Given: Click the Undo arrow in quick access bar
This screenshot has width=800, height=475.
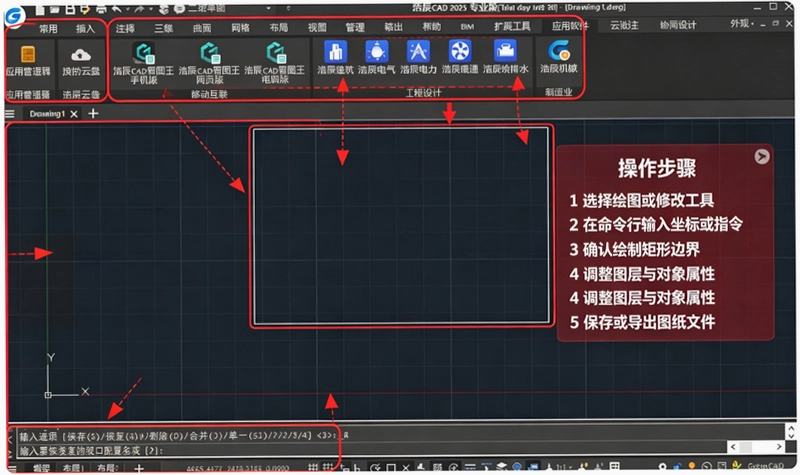Looking at the screenshot, I should pyautogui.click(x=117, y=9).
